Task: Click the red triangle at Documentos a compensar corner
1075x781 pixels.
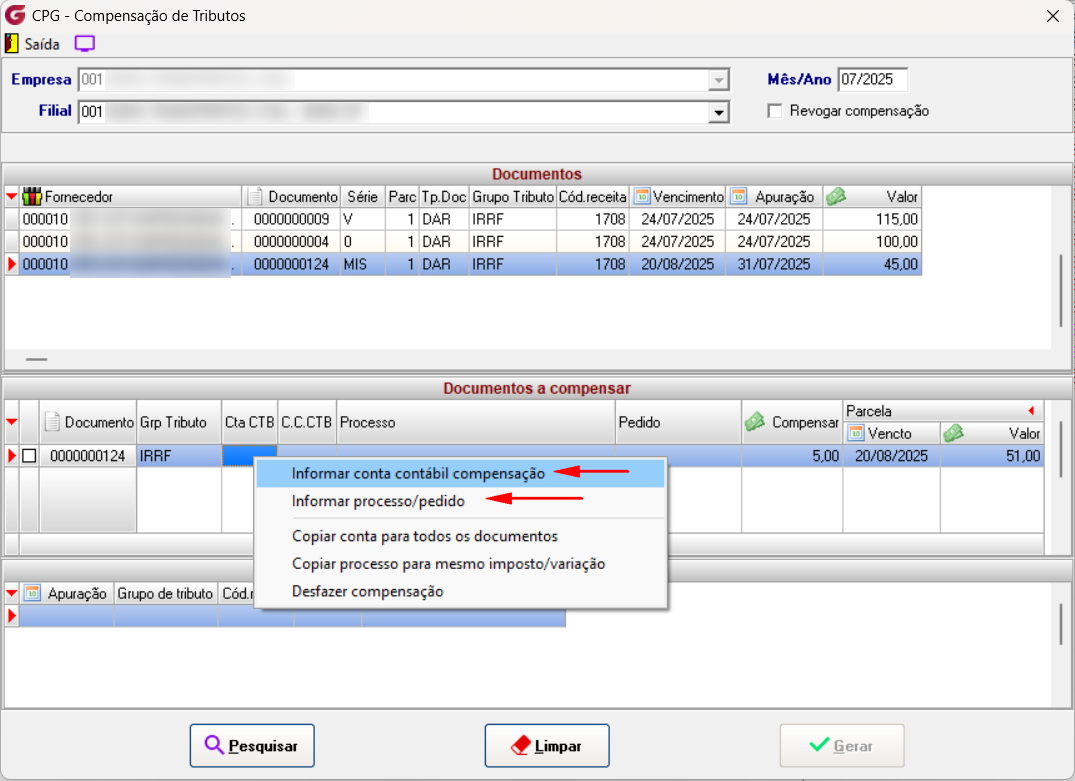Action: 11,422
